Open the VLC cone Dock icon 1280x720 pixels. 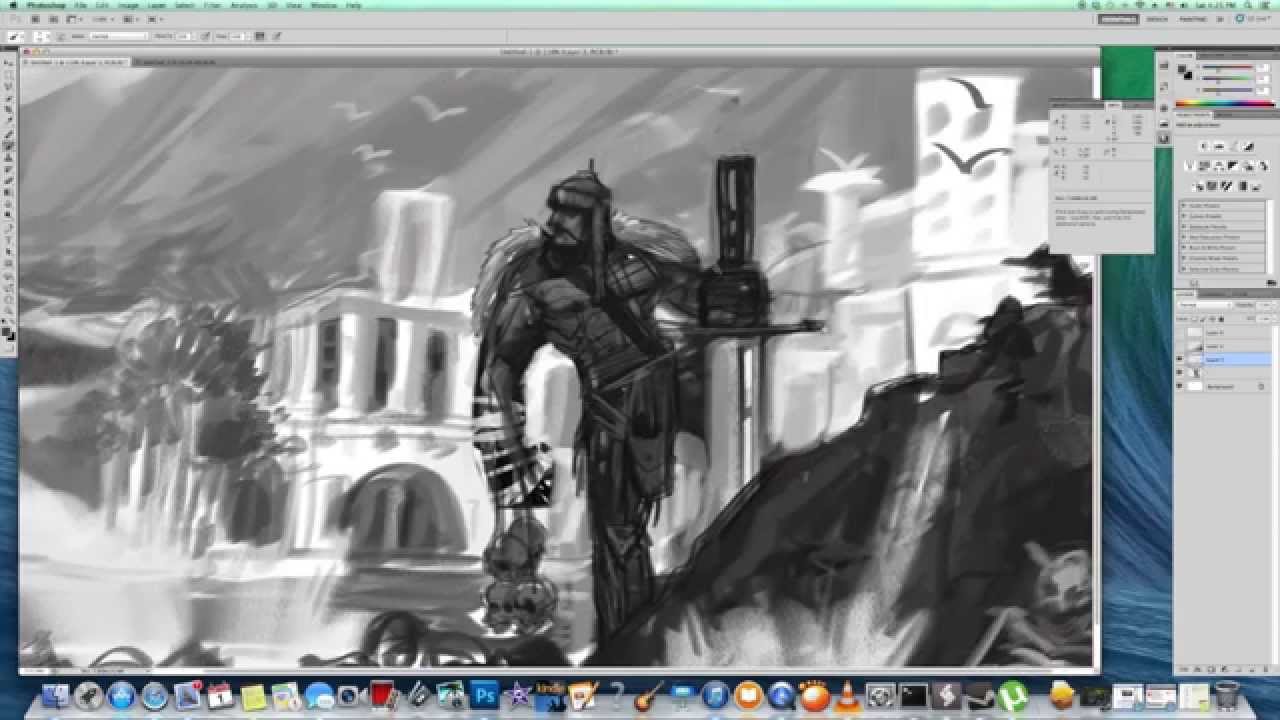click(x=848, y=695)
